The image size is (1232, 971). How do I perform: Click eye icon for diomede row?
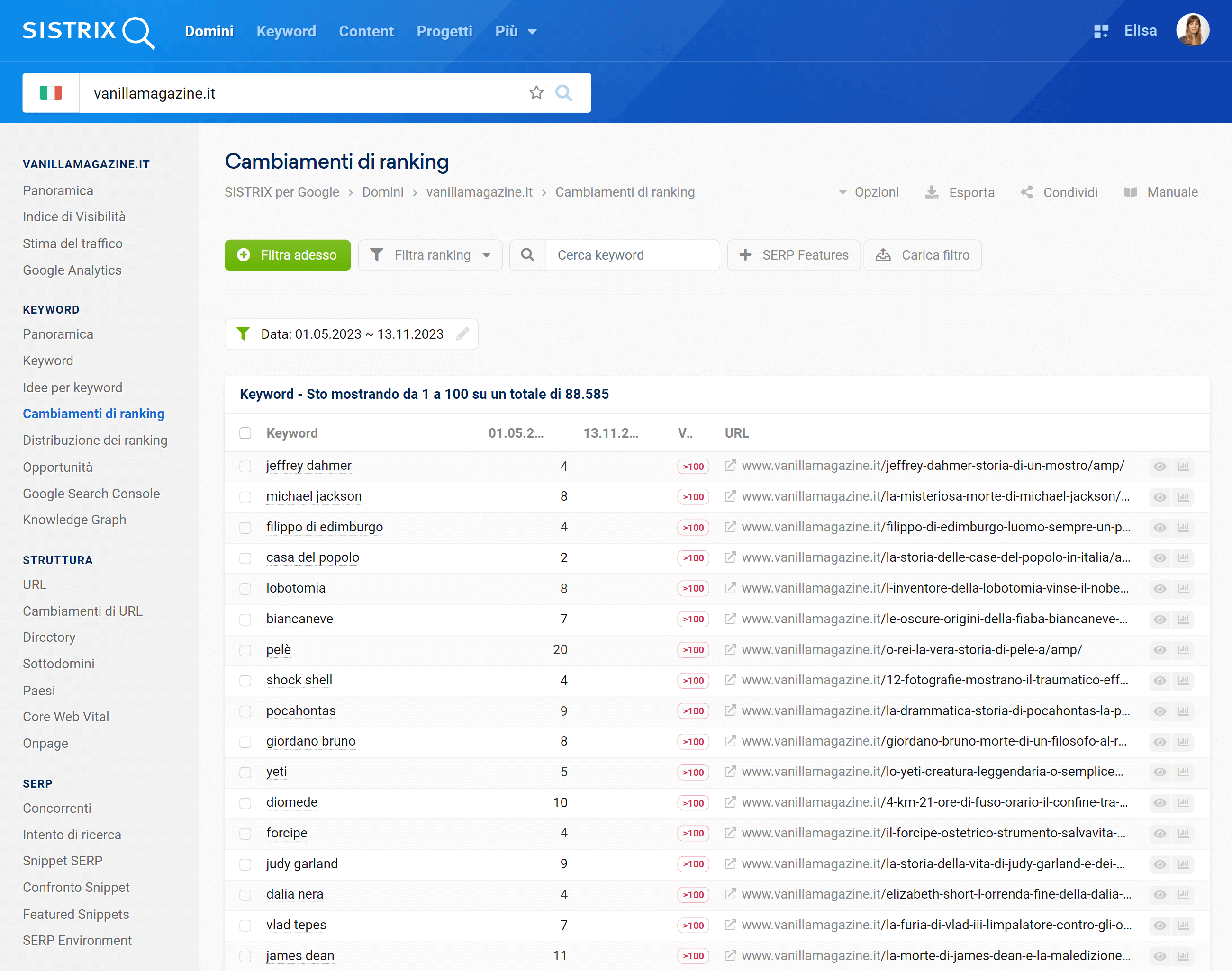click(x=1160, y=803)
